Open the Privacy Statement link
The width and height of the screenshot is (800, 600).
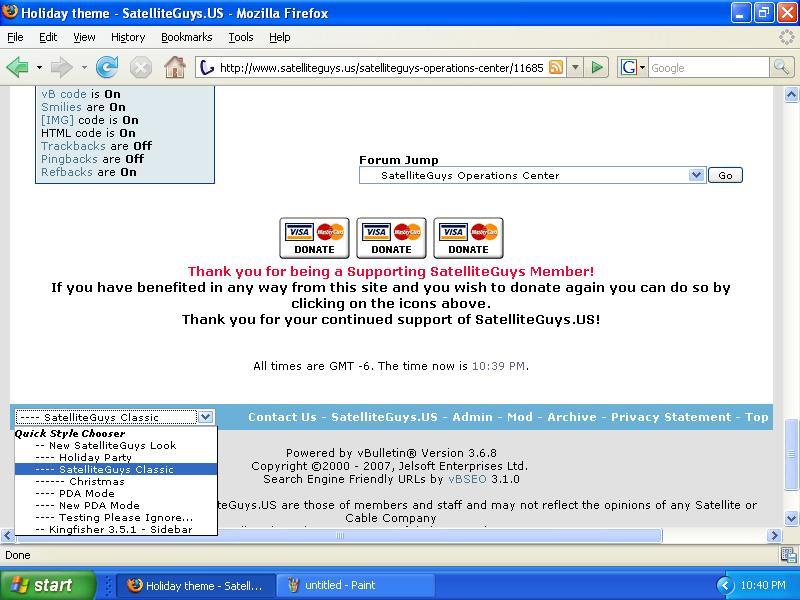(671, 417)
